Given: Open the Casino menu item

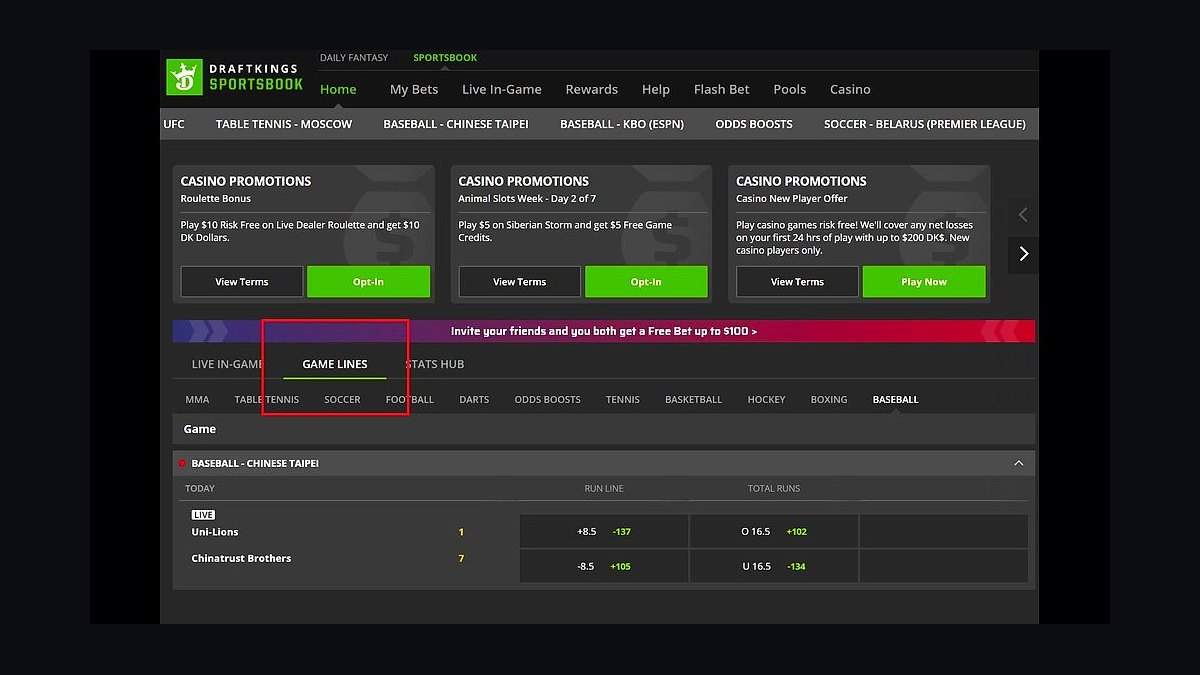Looking at the screenshot, I should pyautogui.click(x=850, y=89).
